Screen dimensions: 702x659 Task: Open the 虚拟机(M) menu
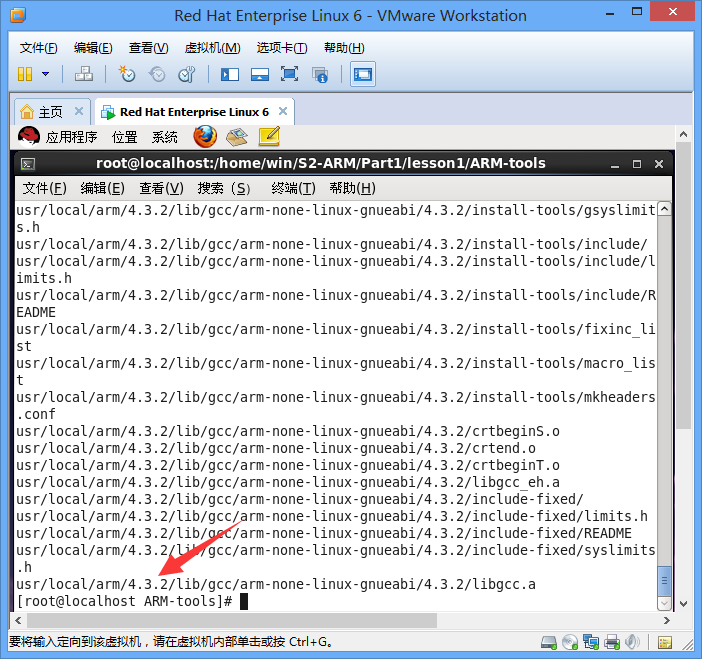pyautogui.click(x=212, y=48)
